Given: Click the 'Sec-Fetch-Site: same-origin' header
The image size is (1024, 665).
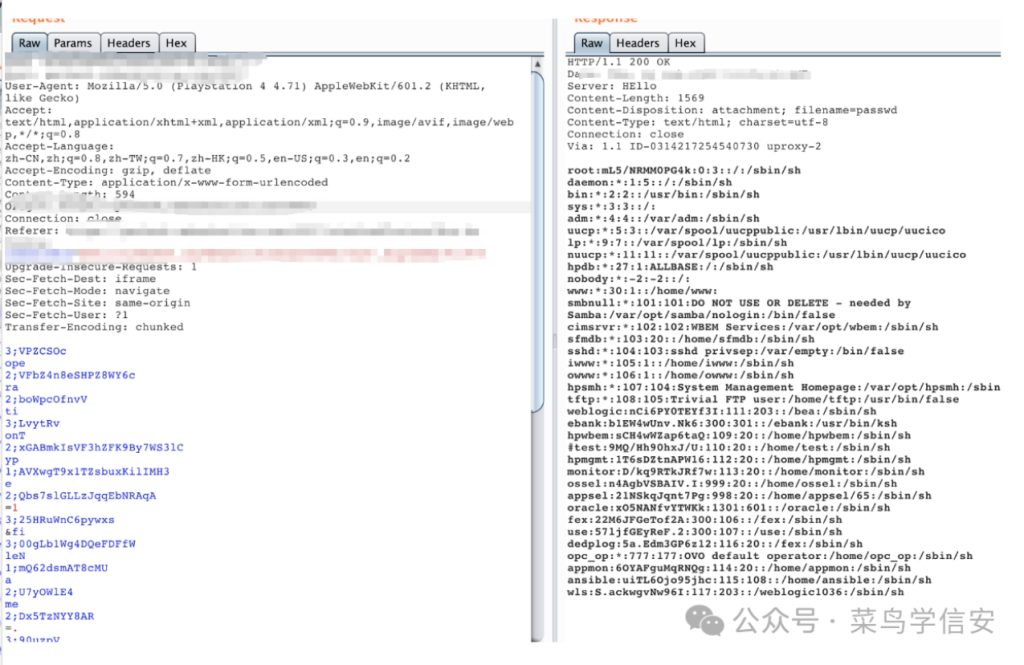Looking at the screenshot, I should pyautogui.click(x=97, y=303).
